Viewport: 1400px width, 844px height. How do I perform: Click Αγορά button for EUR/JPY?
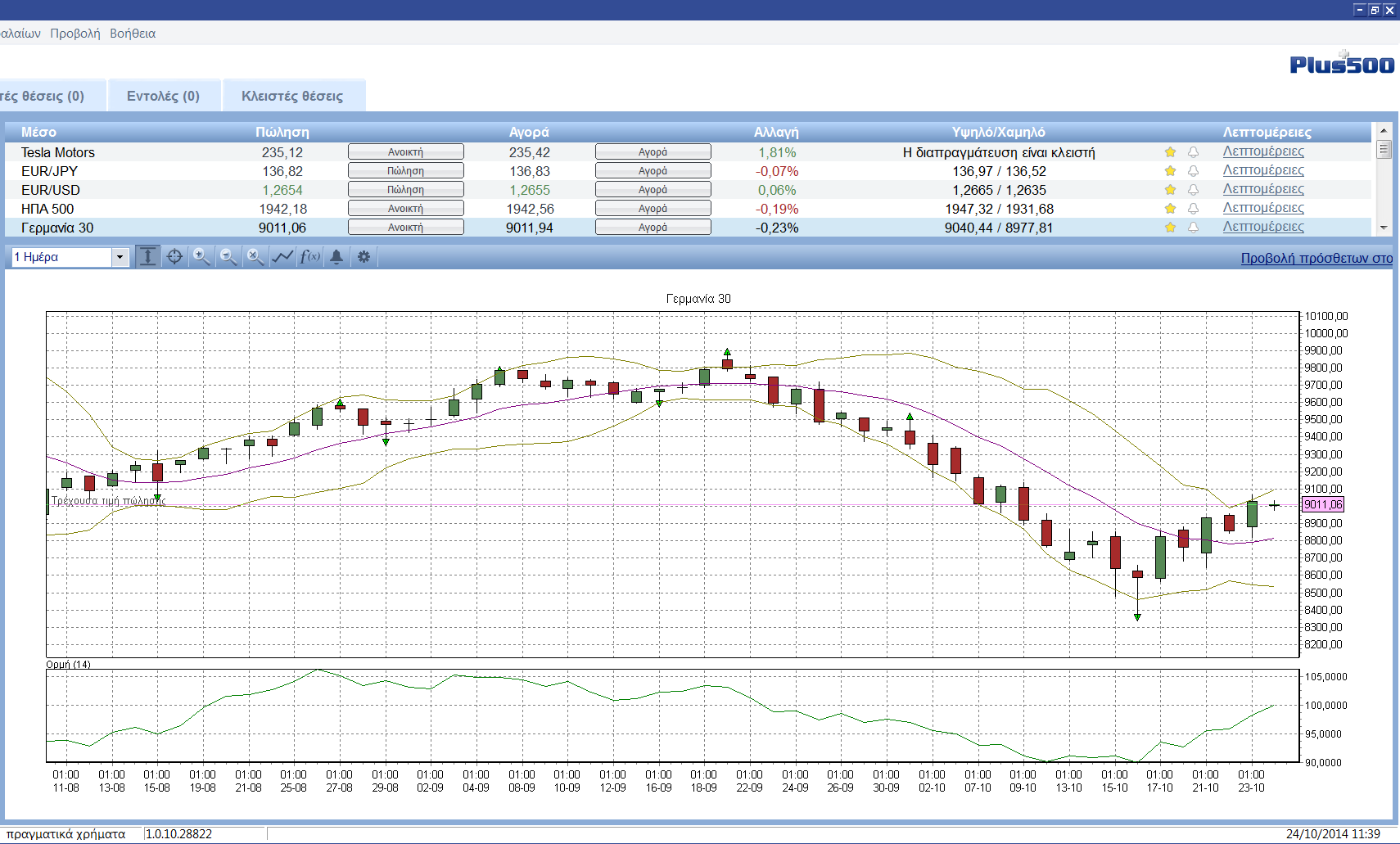(x=653, y=171)
